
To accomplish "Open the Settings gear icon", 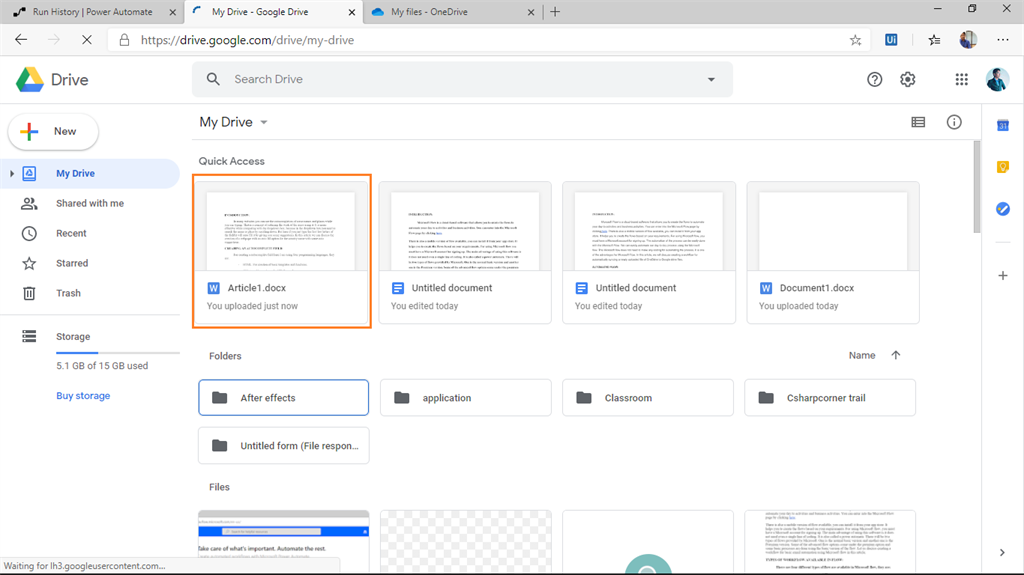I will pos(908,80).
